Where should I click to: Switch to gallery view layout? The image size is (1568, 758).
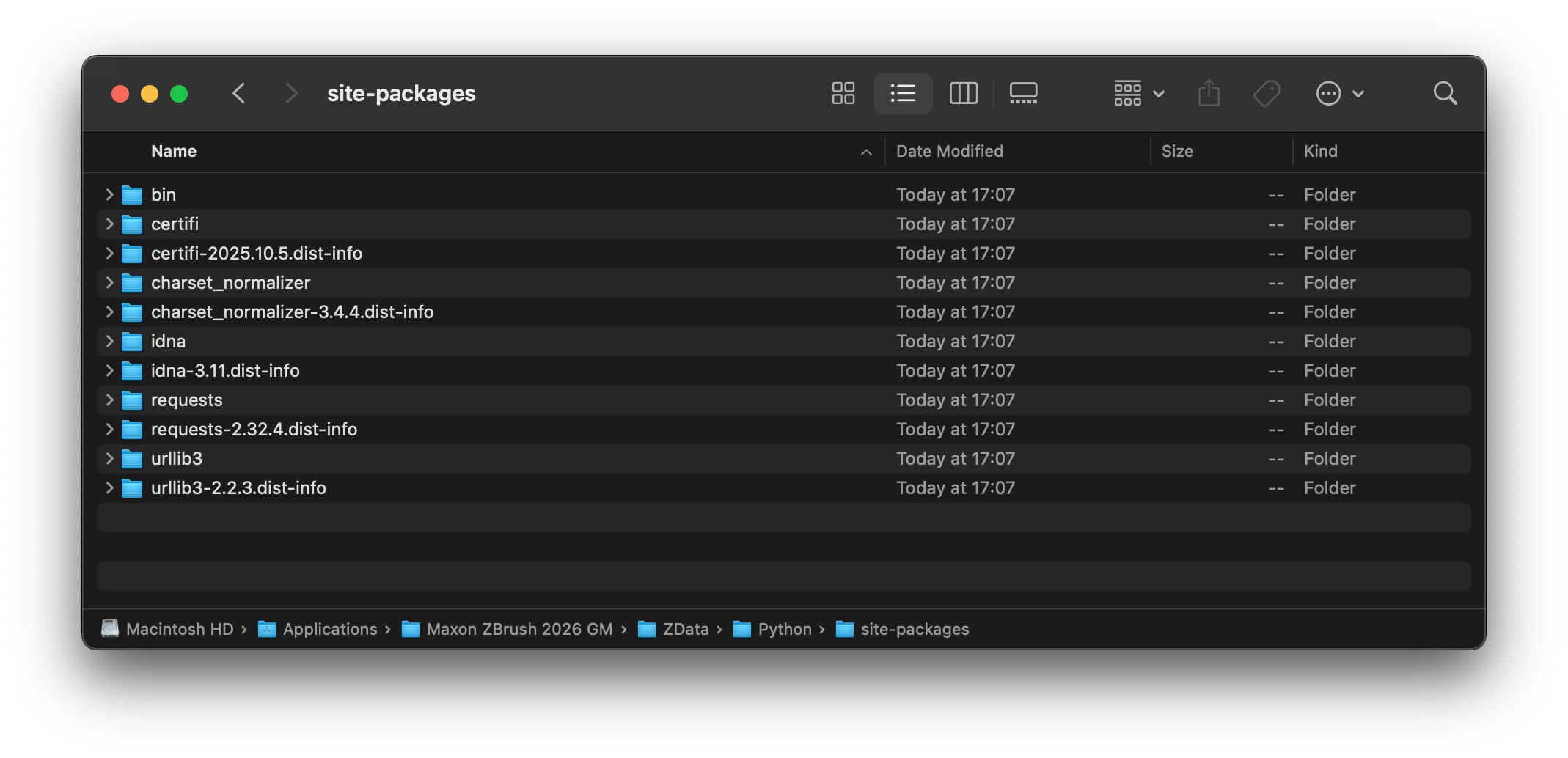(x=1024, y=93)
